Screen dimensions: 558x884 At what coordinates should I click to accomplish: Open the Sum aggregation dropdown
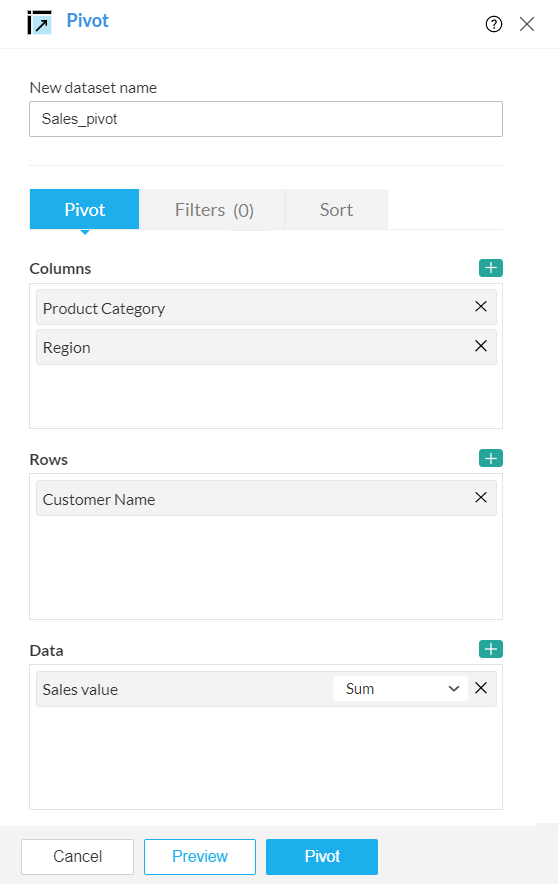pos(400,688)
